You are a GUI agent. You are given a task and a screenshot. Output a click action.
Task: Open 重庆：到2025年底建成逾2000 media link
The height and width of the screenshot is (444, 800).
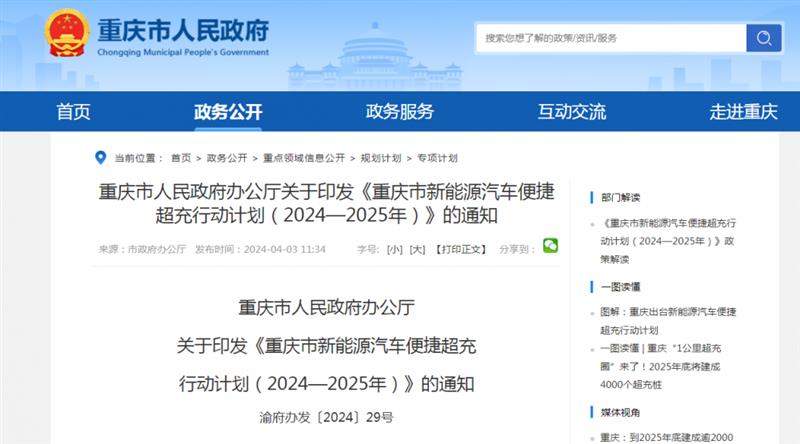point(666,437)
